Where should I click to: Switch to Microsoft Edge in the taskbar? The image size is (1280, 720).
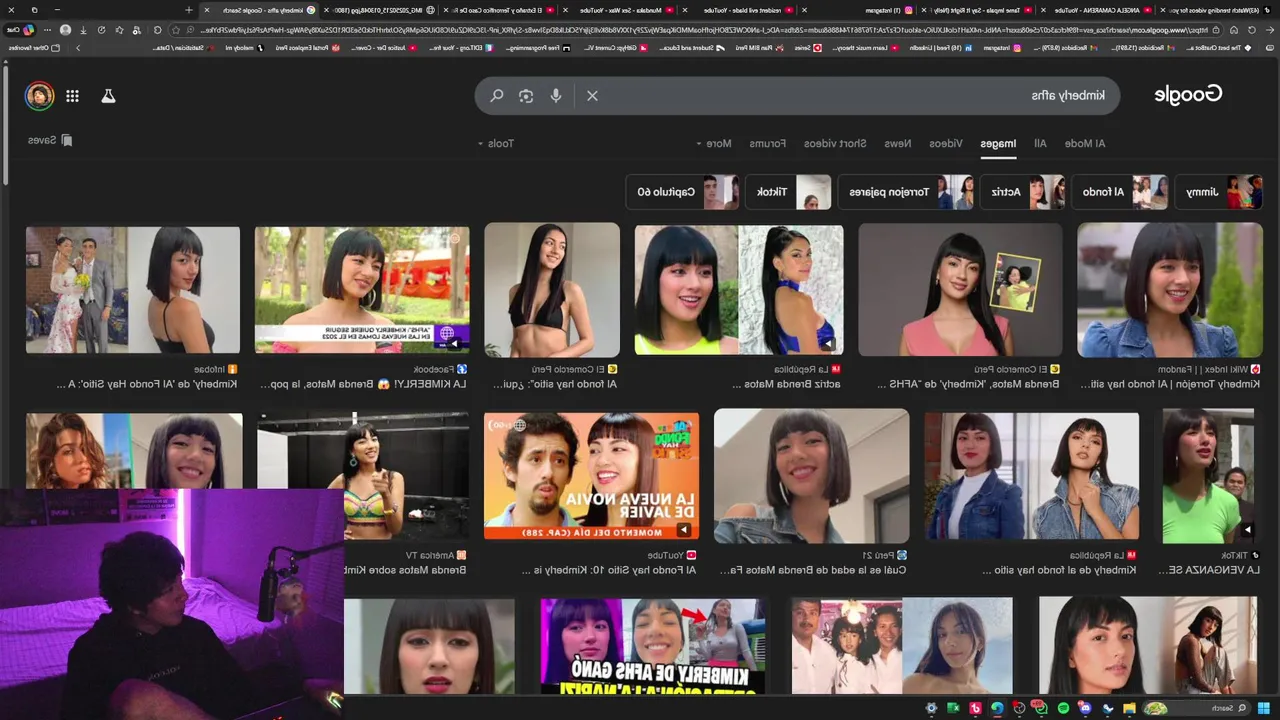[x=997, y=708]
